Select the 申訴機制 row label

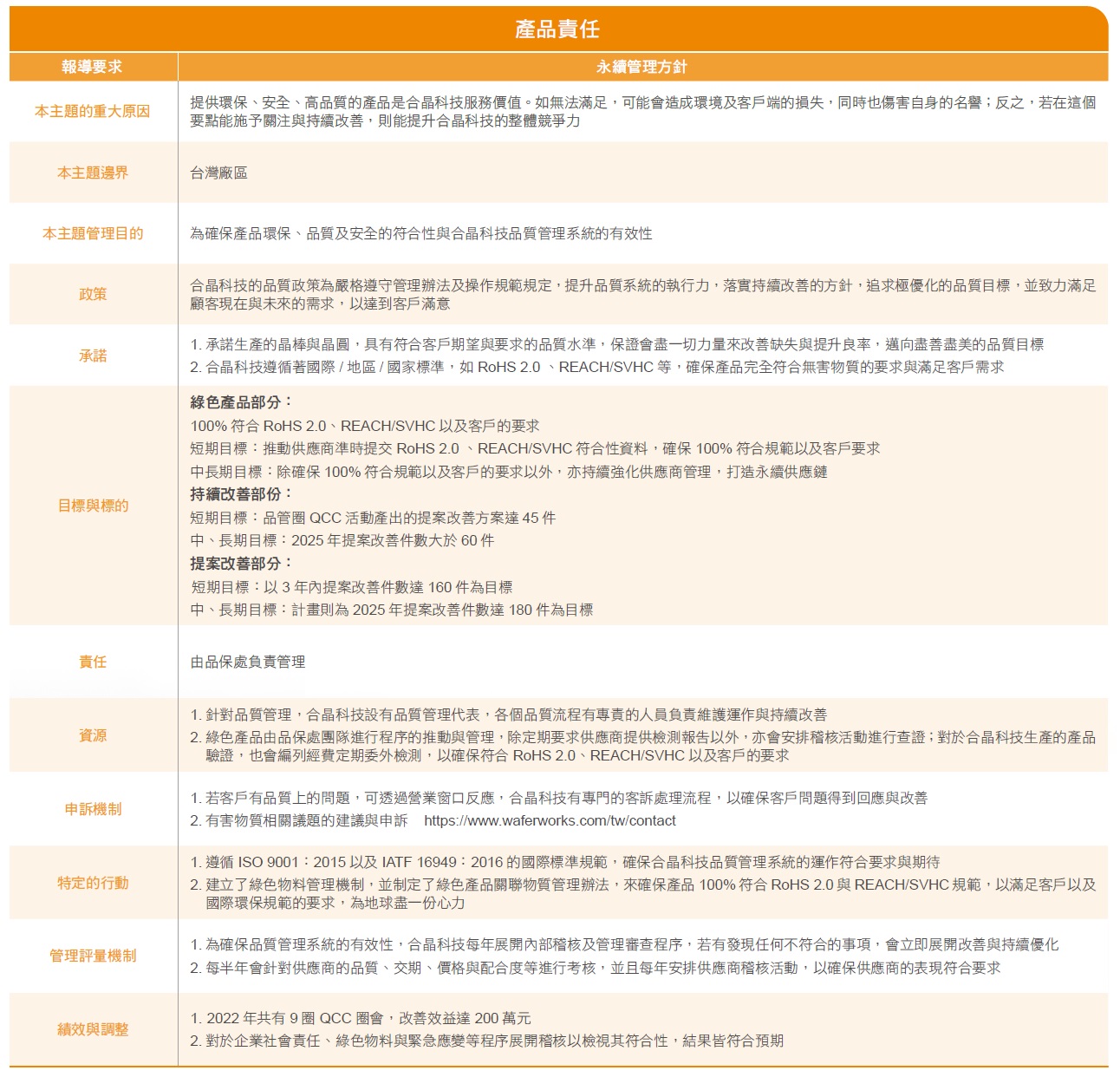[93, 809]
